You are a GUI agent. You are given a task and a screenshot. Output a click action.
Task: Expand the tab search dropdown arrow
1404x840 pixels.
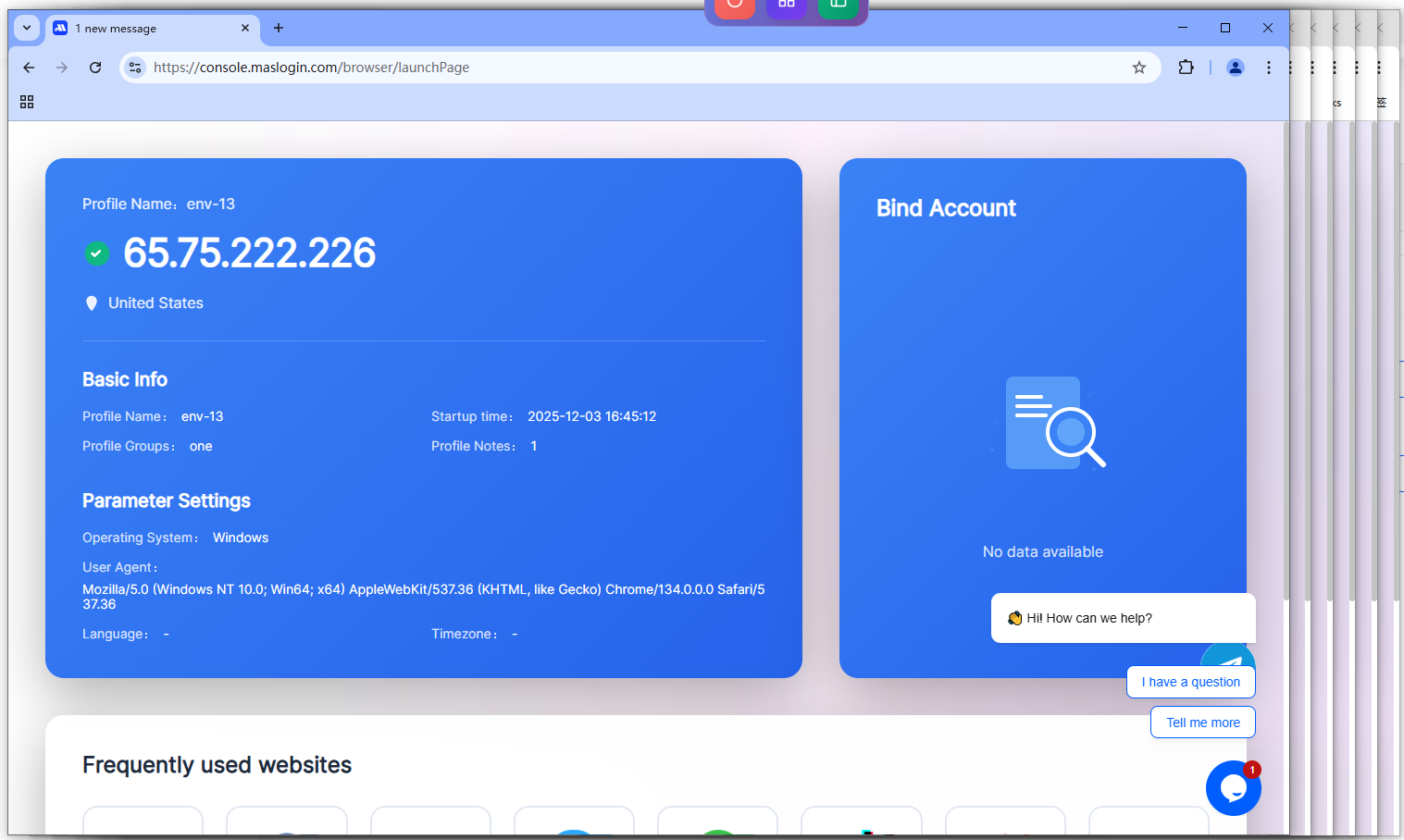pos(27,28)
